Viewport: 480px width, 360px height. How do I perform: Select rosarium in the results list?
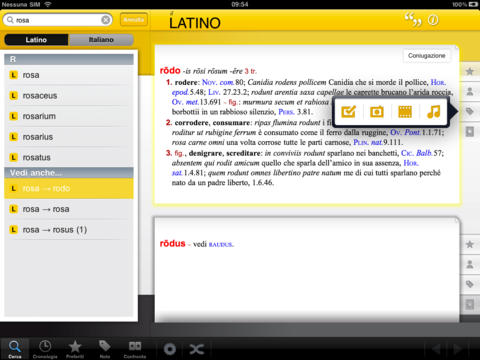[69, 116]
